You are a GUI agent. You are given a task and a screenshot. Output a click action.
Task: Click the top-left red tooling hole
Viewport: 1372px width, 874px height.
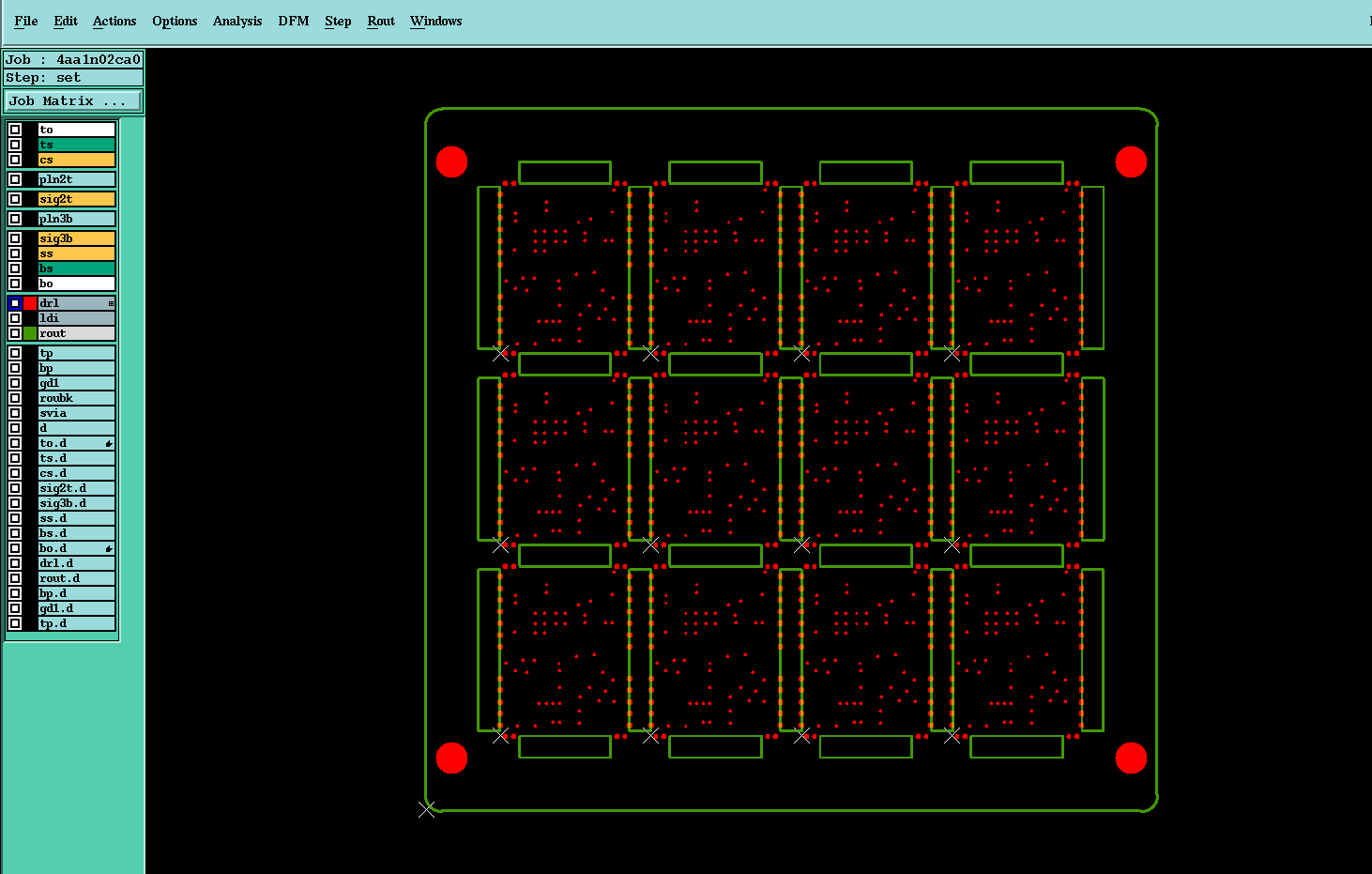452,161
